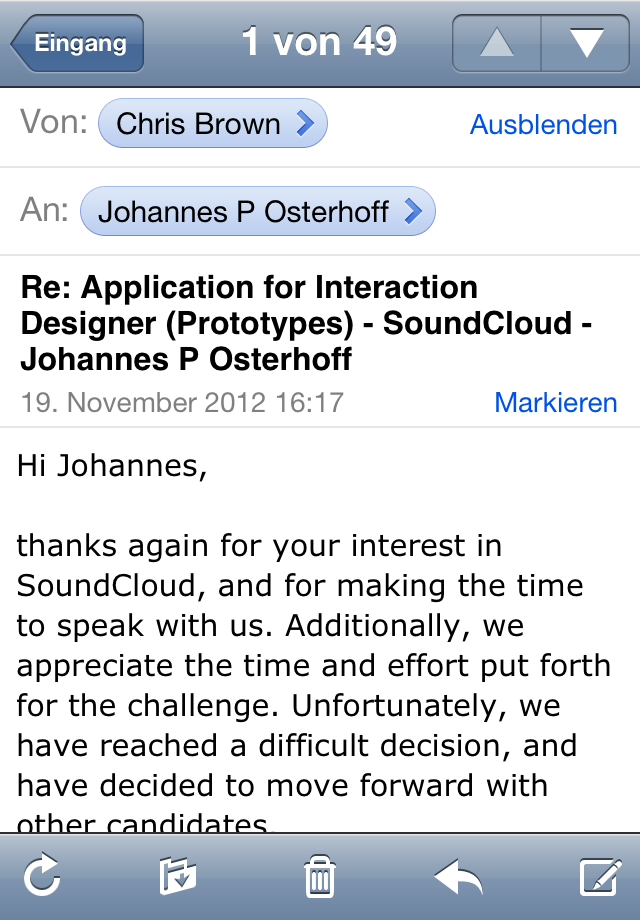Tap the 'An:' recipient label
This screenshot has width=640, height=920.
pos(45,211)
